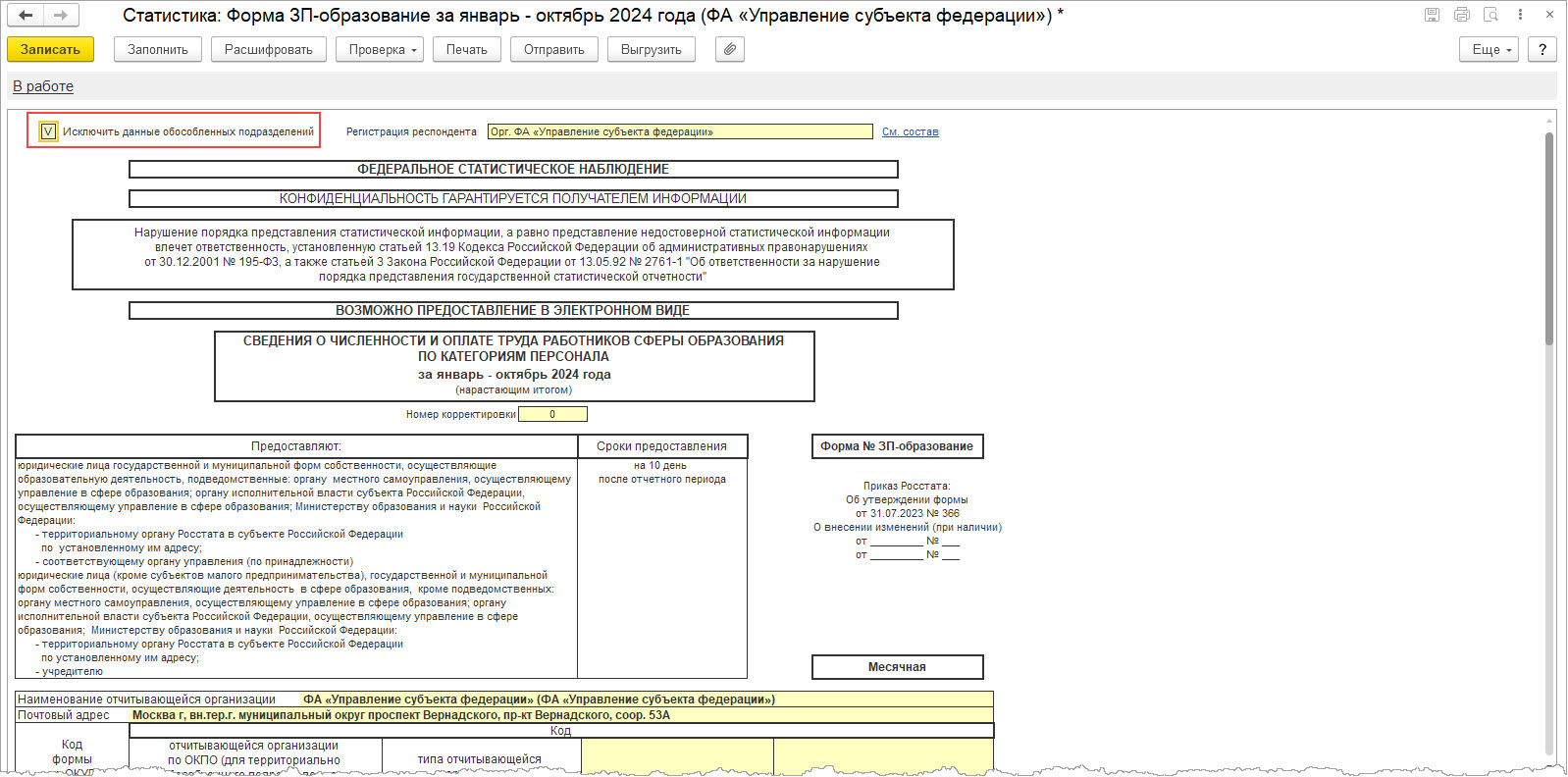Open the Еще dropdown menu
This screenshot has width=1568, height=777.
point(1490,49)
